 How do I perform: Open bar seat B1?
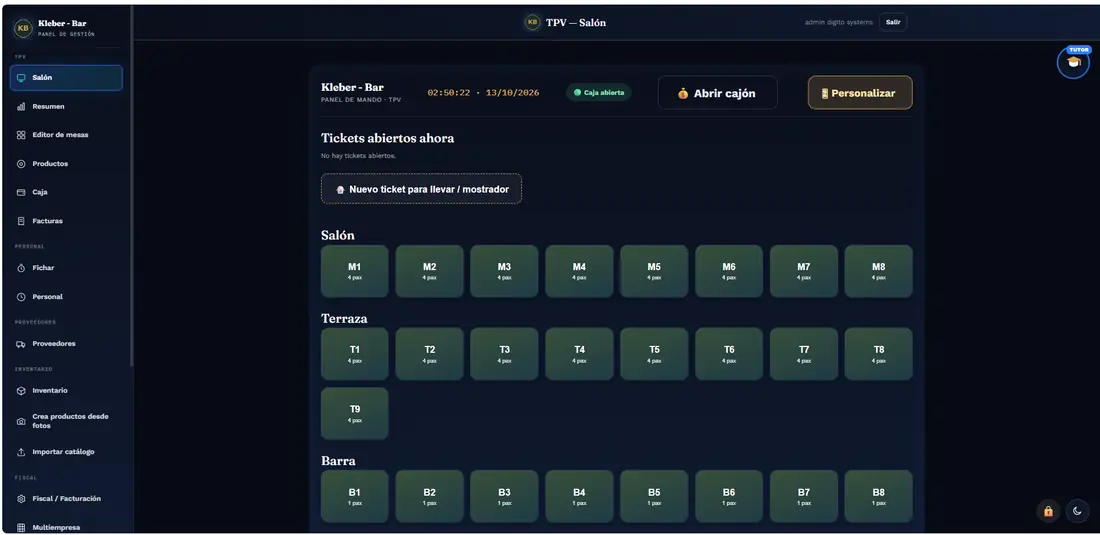[354, 496]
